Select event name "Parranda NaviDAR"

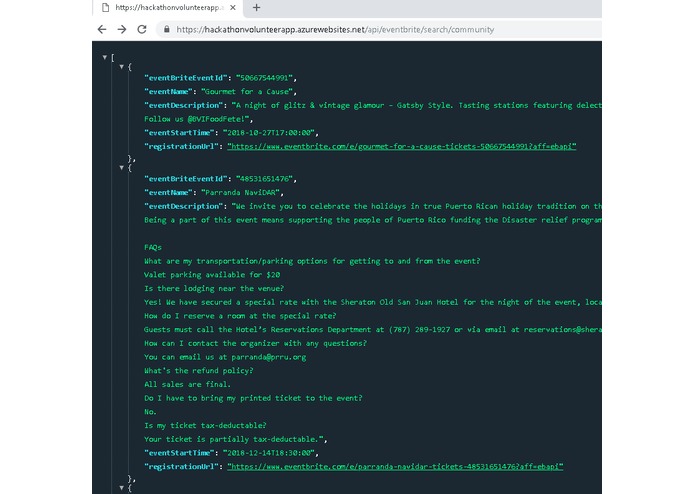240,193
